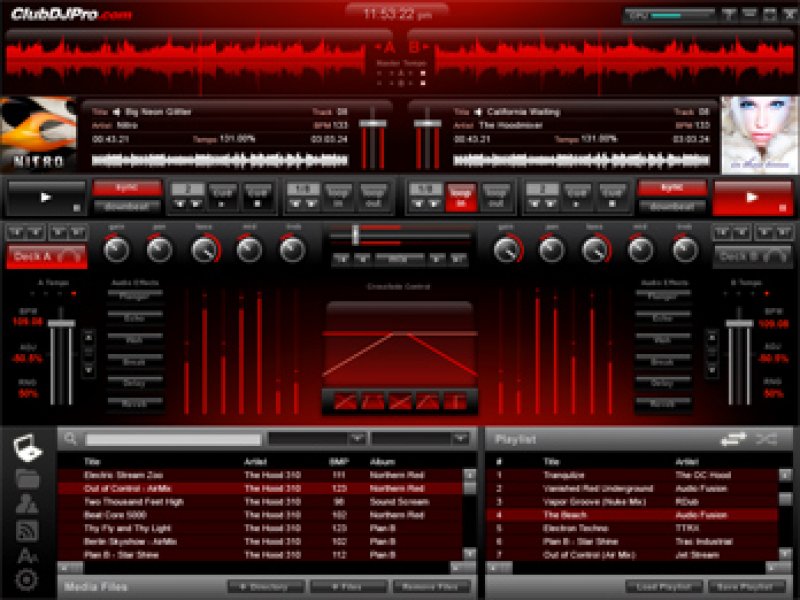This screenshot has width=800, height=600.
Task: Open the folder browser in the sidebar
Action: (28, 479)
